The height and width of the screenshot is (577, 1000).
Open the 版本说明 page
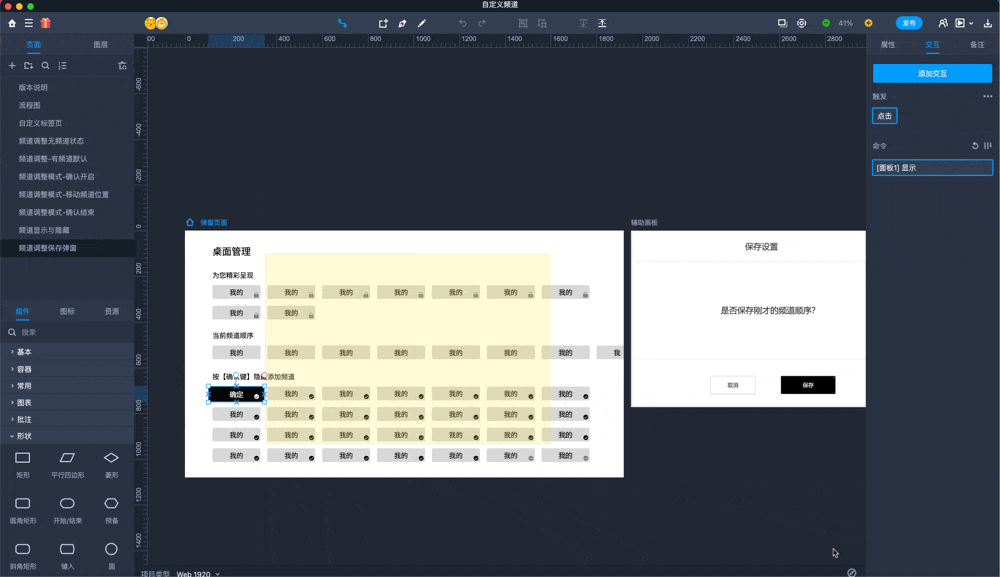click(x=33, y=87)
